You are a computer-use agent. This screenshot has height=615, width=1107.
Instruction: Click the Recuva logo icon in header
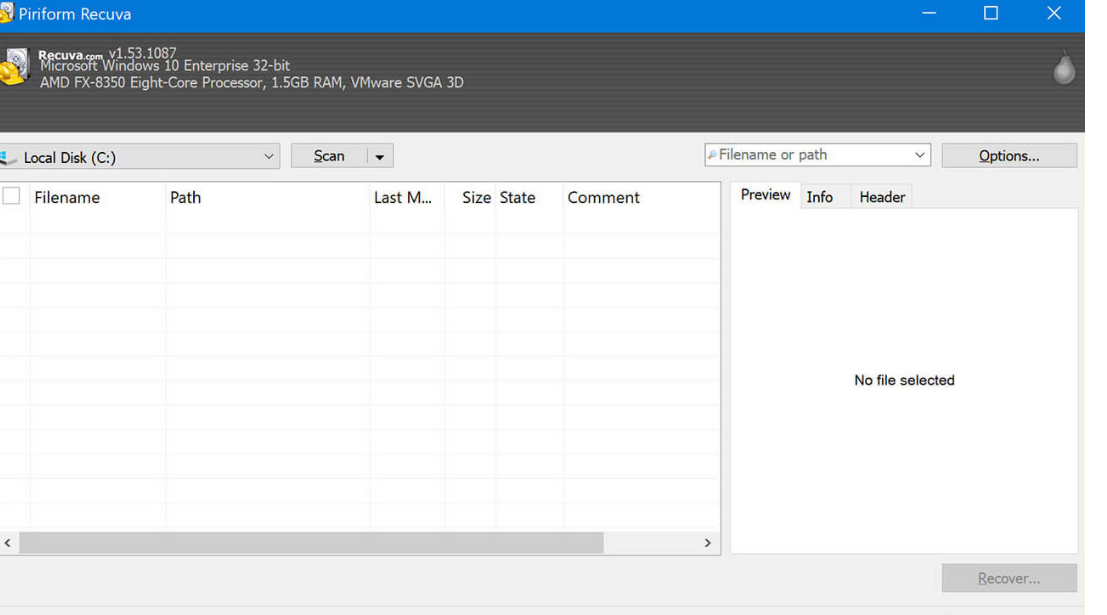pos(12,69)
